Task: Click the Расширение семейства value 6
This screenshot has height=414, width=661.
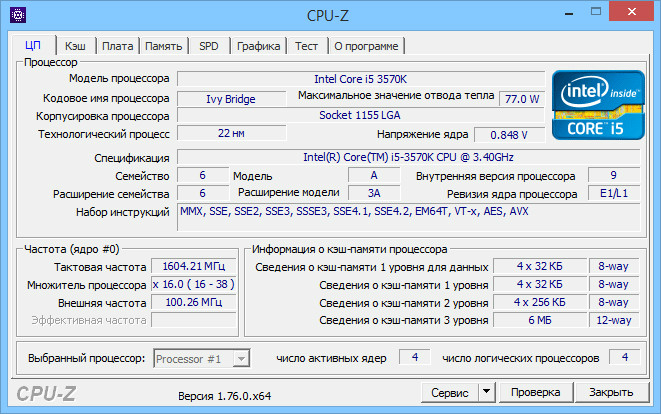Action: point(203,193)
